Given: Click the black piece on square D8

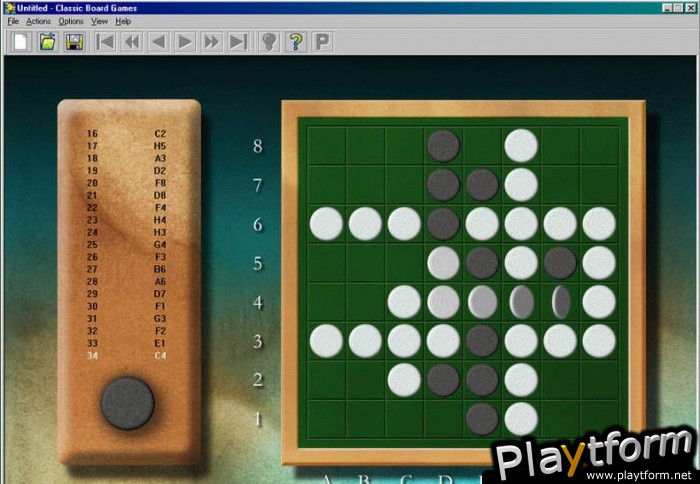Looking at the screenshot, I should tap(443, 146).
